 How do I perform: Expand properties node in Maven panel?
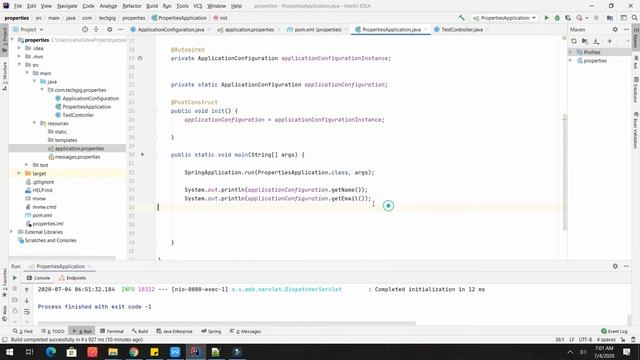571,60
